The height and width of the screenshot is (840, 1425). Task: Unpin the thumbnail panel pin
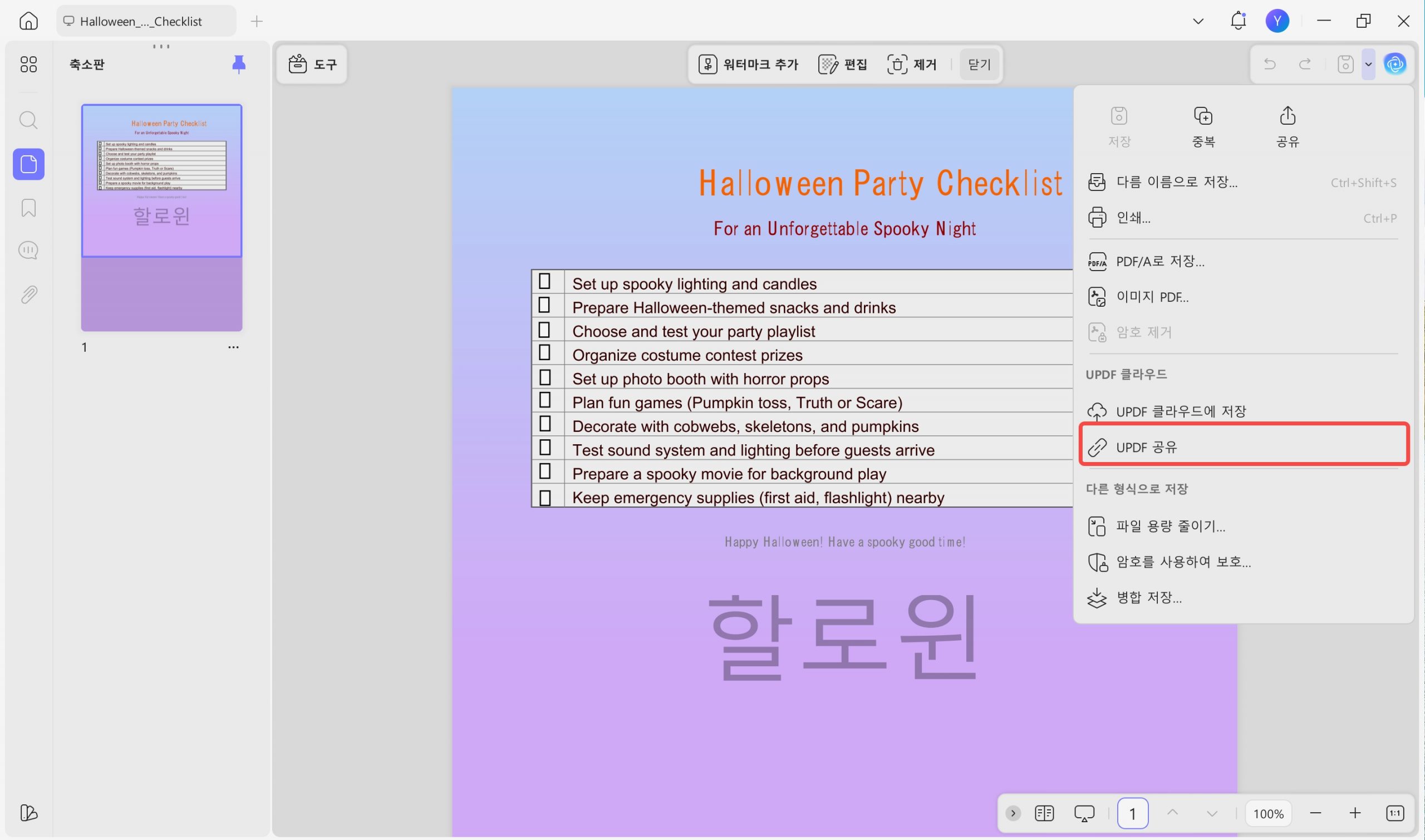[x=239, y=64]
